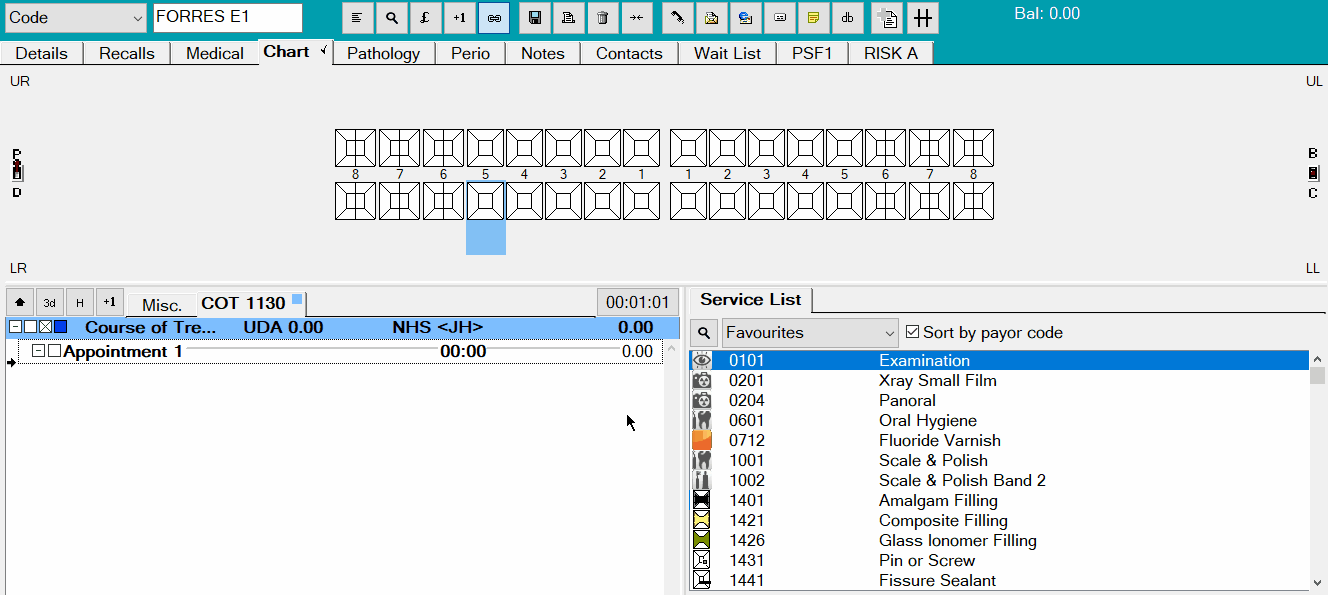Collapse the Appointment 1 row
The height and width of the screenshot is (595, 1328).
click(x=39, y=351)
